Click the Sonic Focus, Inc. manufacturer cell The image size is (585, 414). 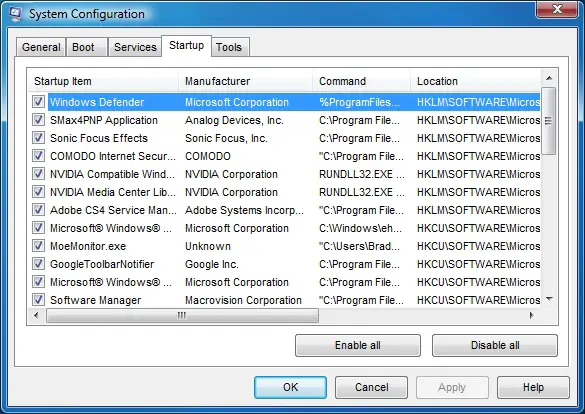point(226,138)
